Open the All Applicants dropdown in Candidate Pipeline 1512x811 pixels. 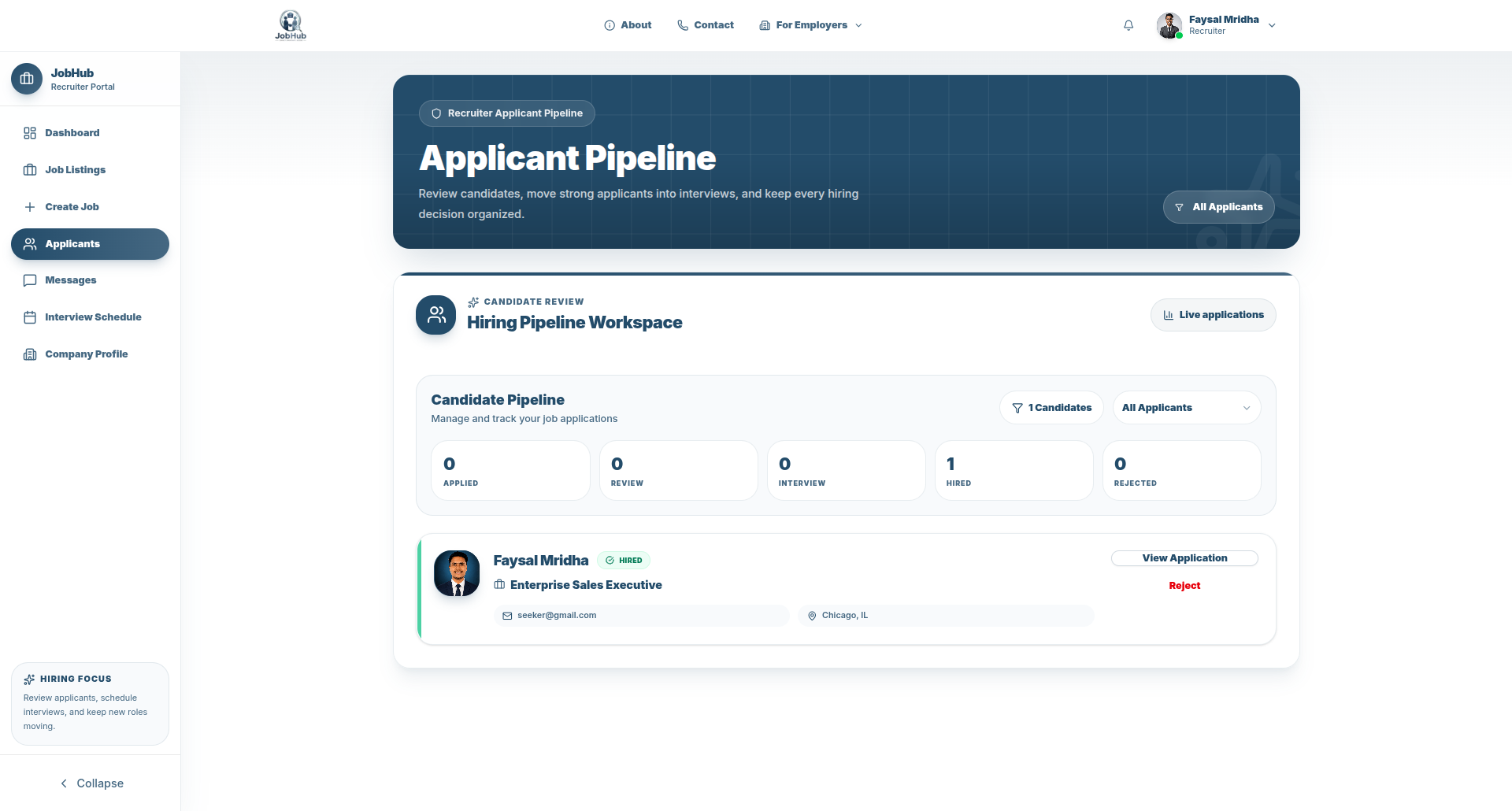click(1187, 408)
